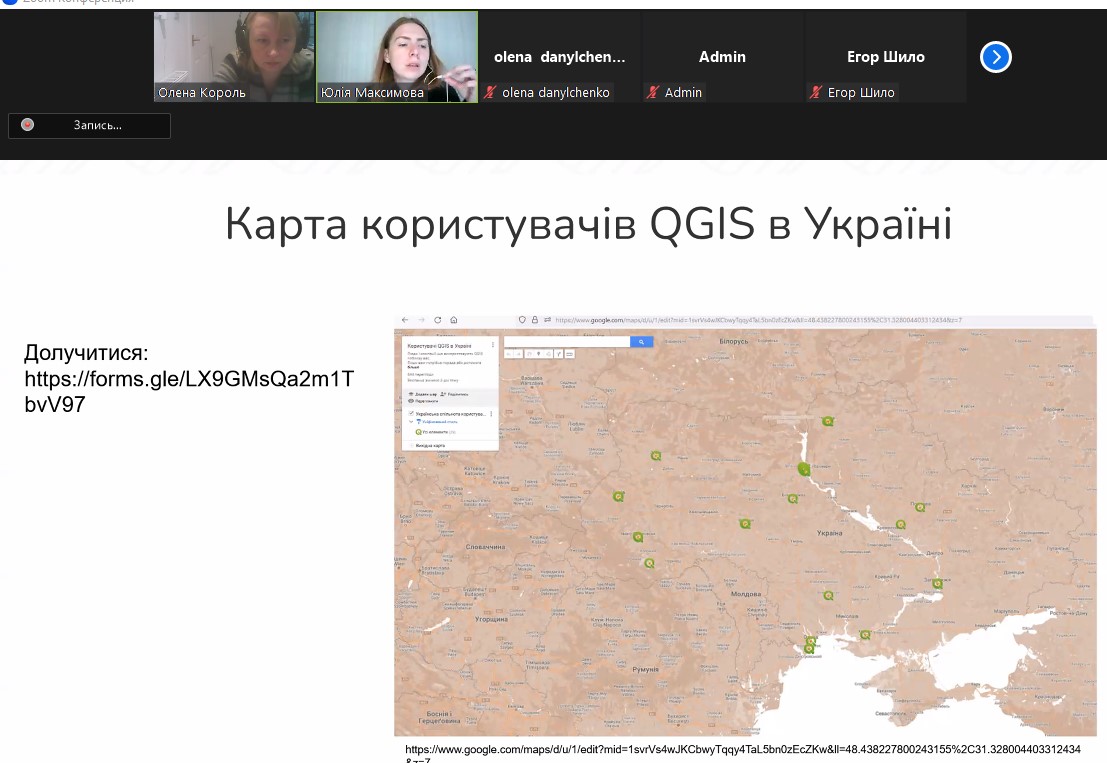Click the browser home icon in the slide
The width and height of the screenshot is (1107, 763).
coord(454,320)
